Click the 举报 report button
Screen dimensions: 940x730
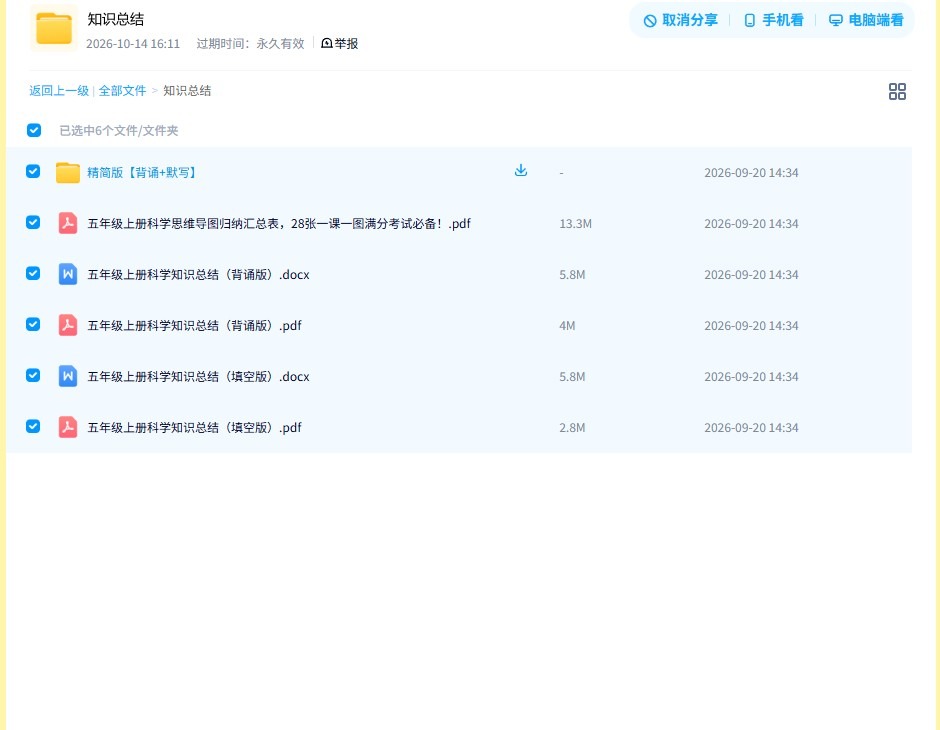[339, 43]
